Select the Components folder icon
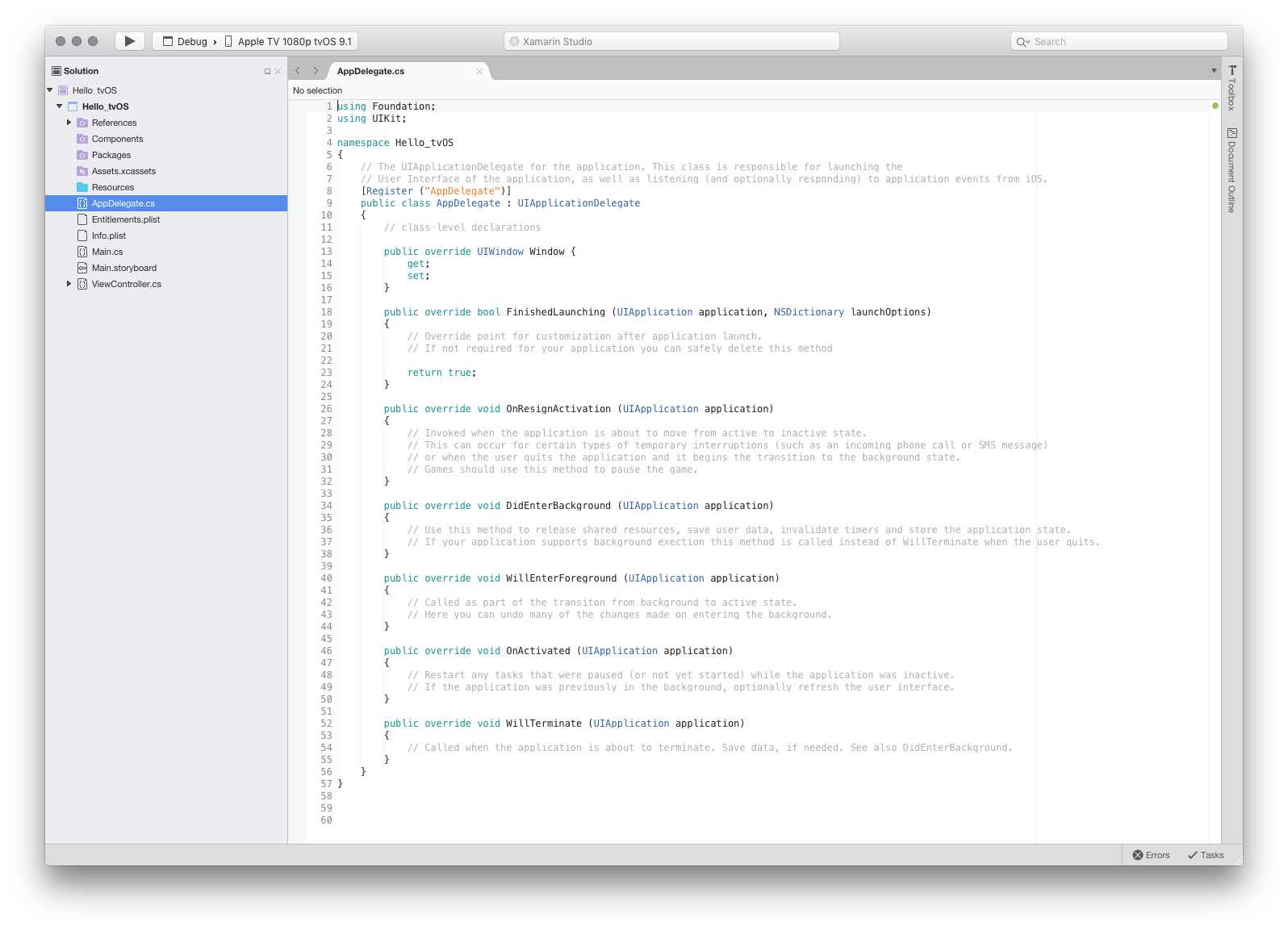This screenshot has height=930, width=1288. point(82,139)
